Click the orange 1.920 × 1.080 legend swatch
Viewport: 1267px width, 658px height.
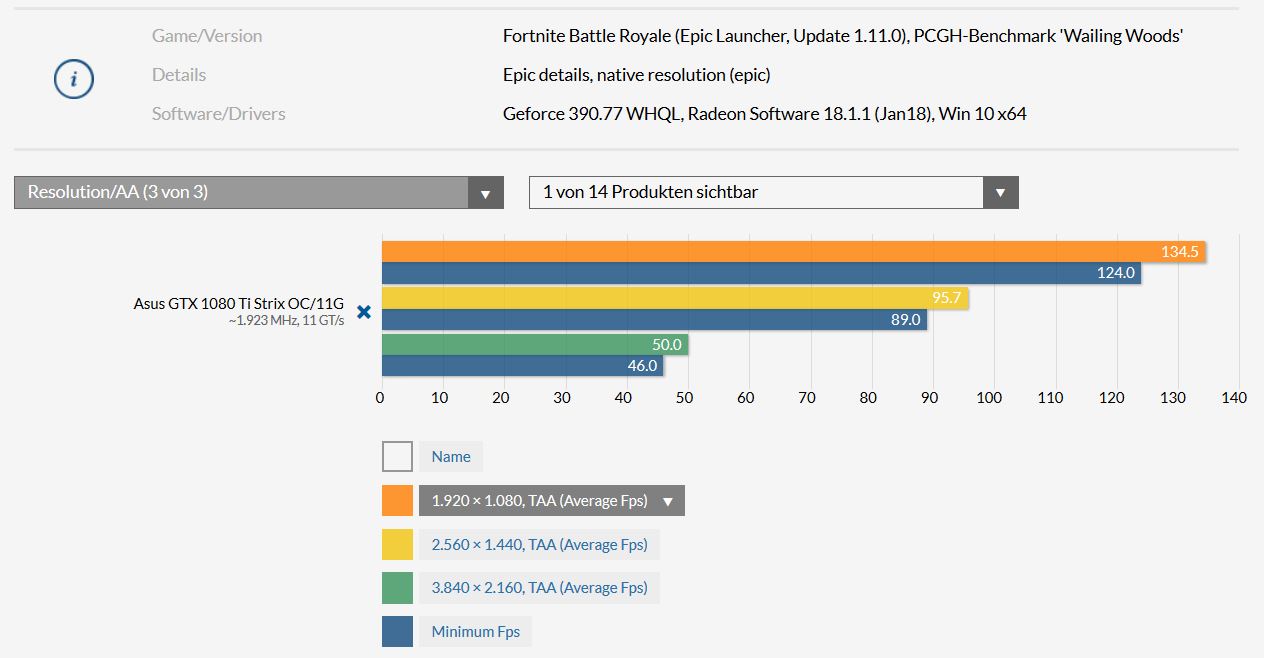pyautogui.click(x=397, y=500)
